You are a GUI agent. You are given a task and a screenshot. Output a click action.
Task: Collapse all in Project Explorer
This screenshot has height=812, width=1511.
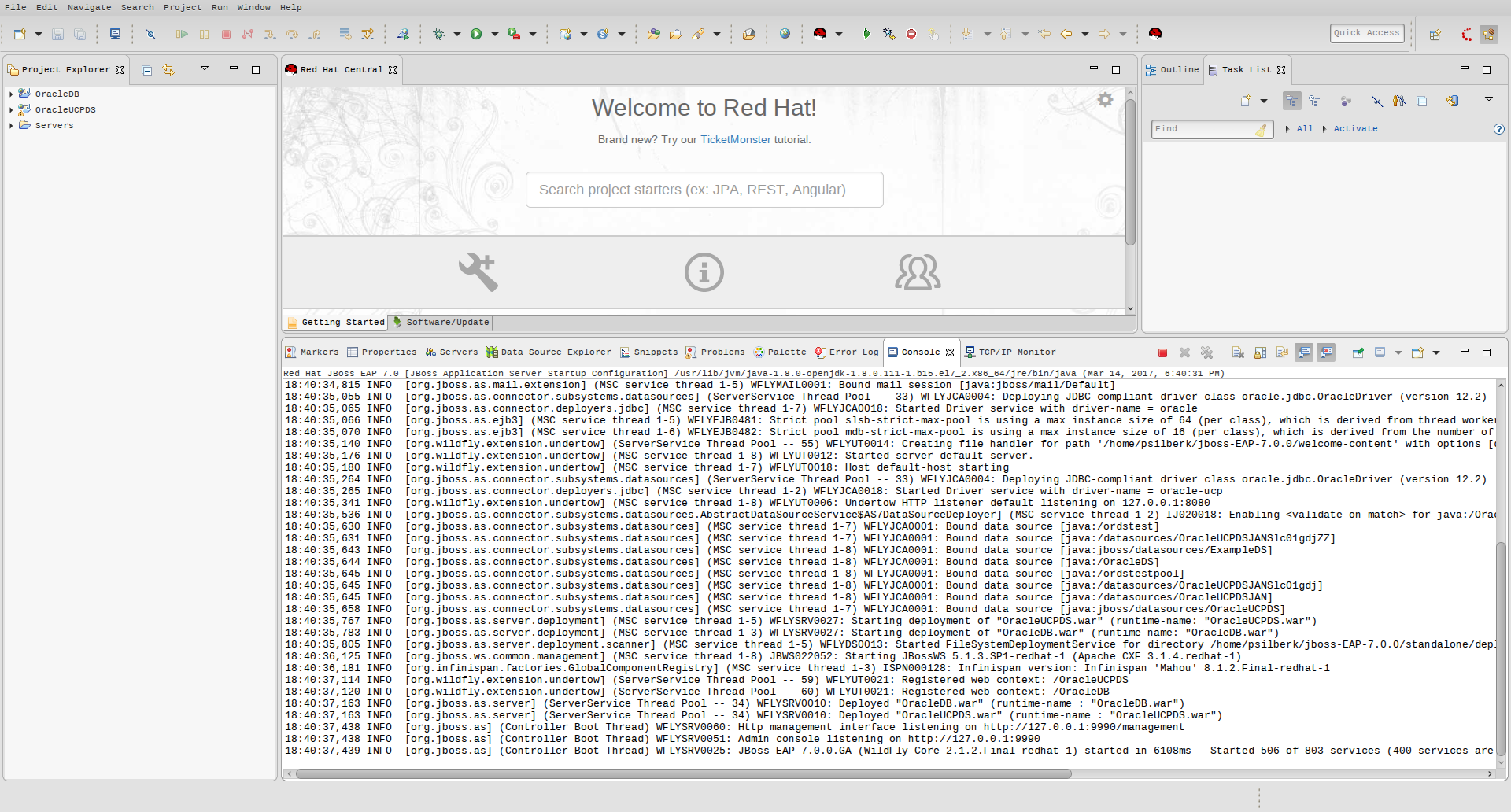click(x=146, y=70)
